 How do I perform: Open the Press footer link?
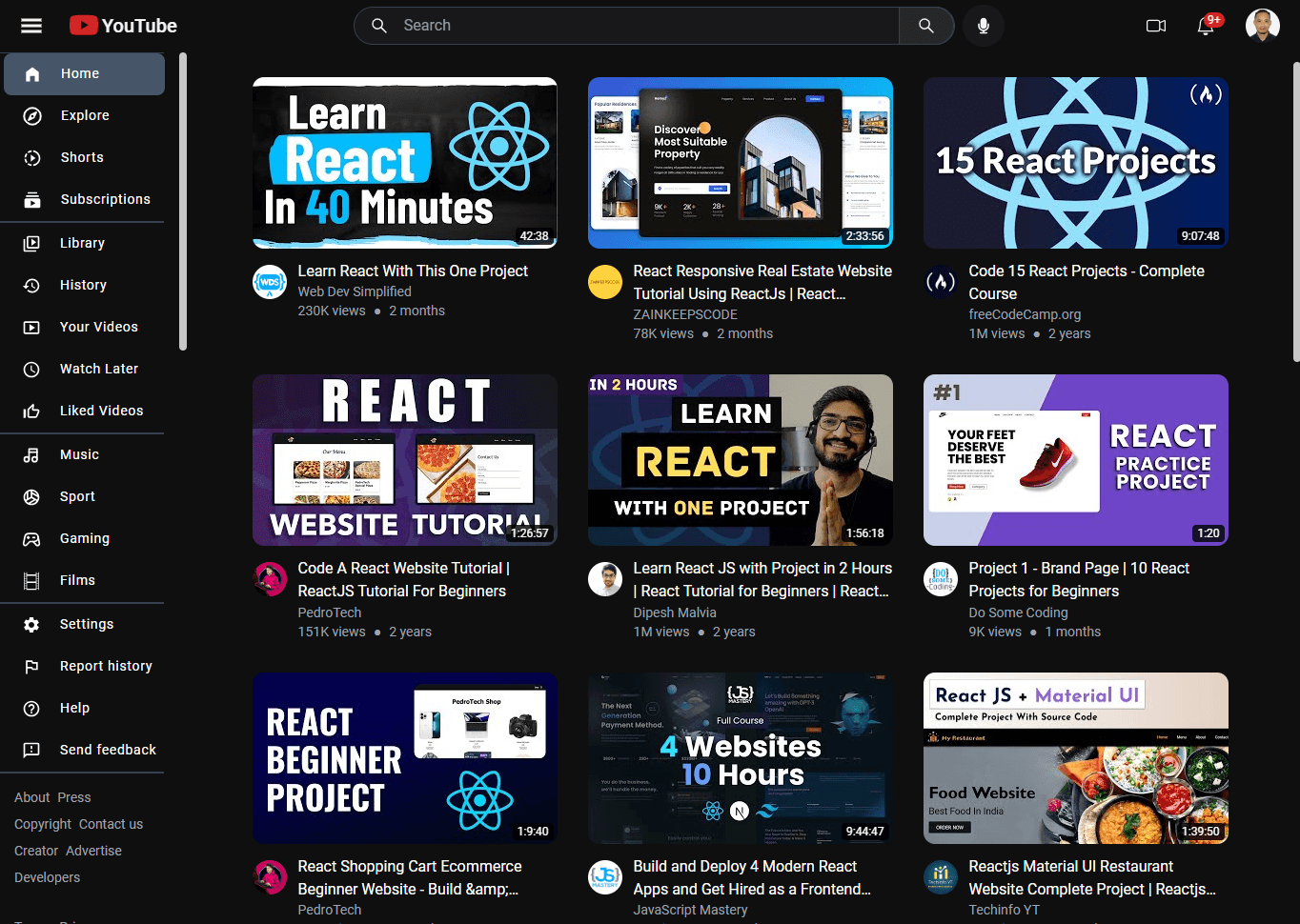pos(74,797)
